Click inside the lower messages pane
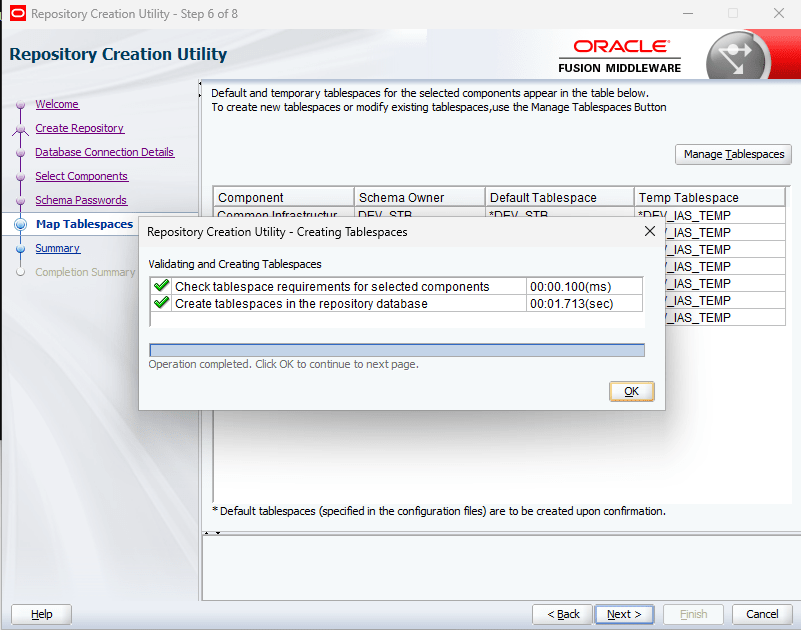Image resolution: width=801 pixels, height=630 pixels. [x=501, y=567]
